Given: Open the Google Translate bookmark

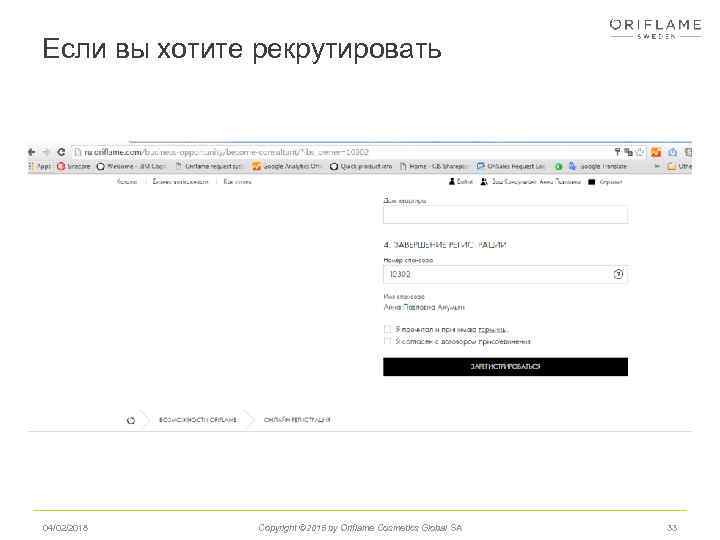Looking at the screenshot, I should [598, 166].
